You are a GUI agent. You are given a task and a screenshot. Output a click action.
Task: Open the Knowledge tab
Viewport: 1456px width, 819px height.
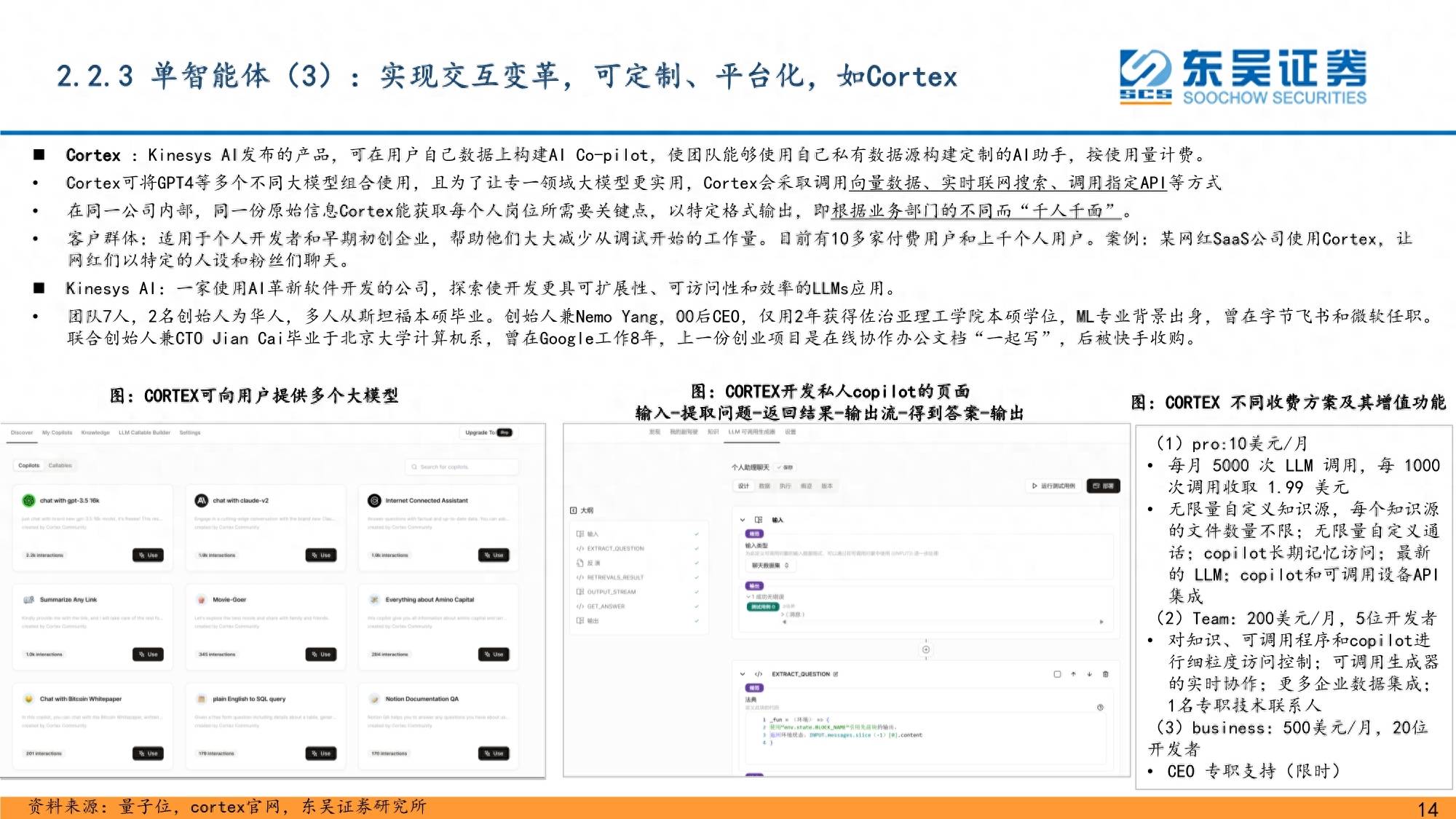95,432
